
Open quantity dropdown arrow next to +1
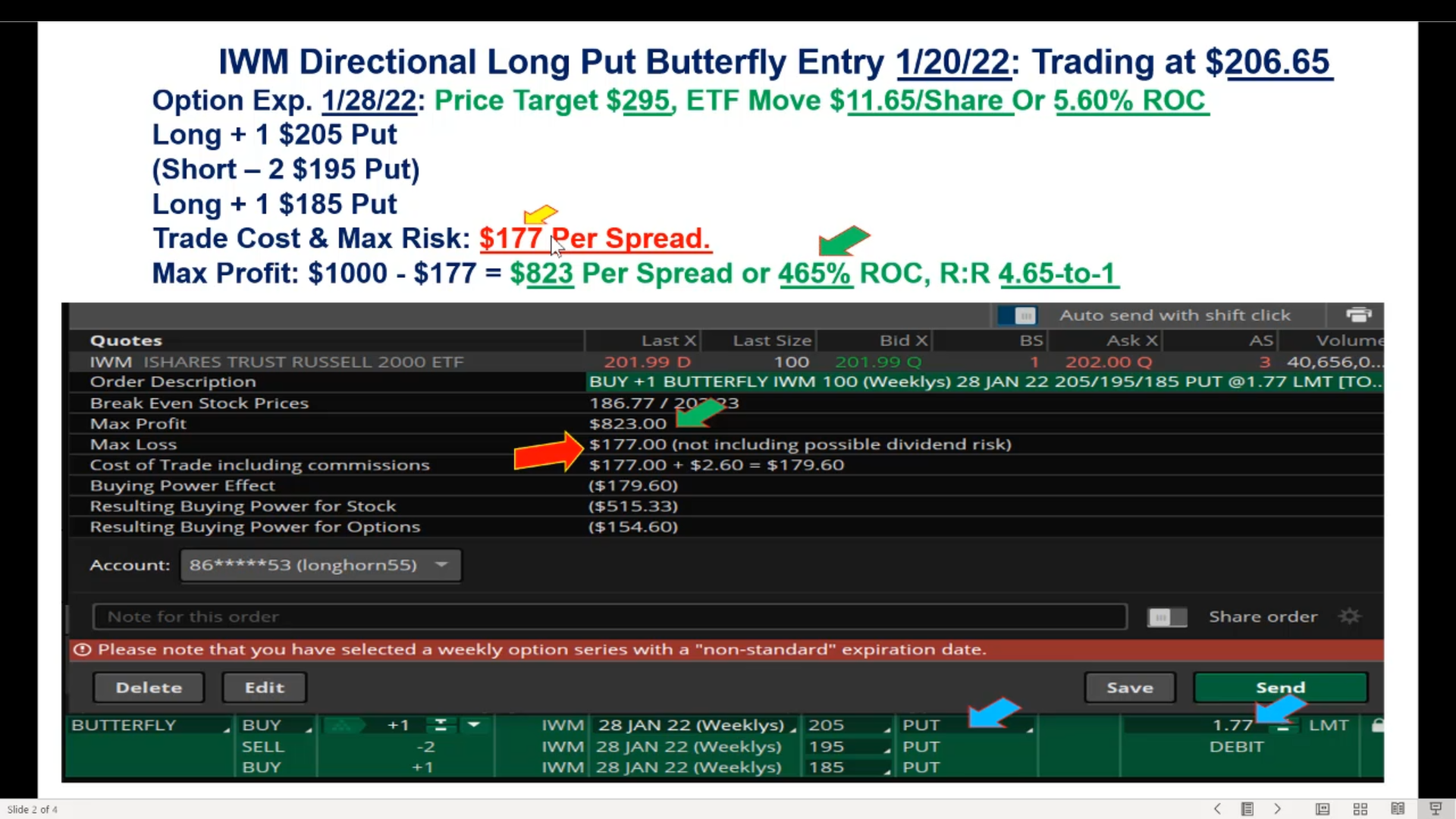click(474, 725)
